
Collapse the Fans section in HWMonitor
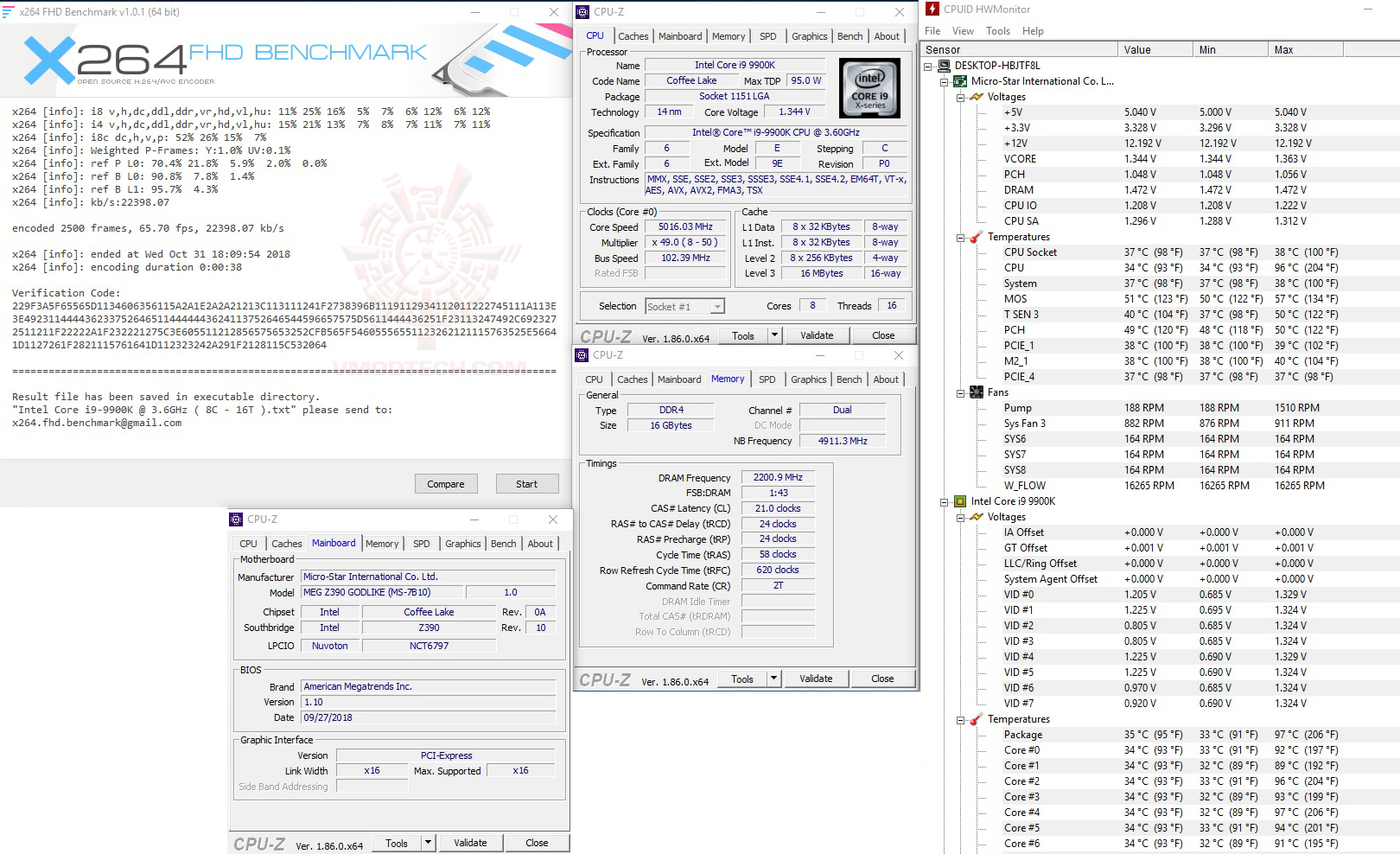[x=959, y=392]
